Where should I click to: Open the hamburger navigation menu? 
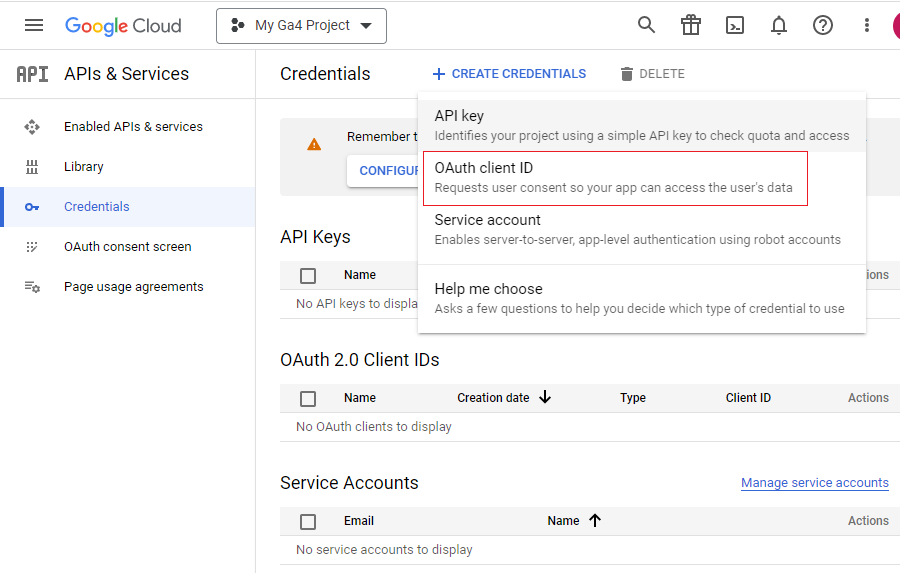click(34, 25)
